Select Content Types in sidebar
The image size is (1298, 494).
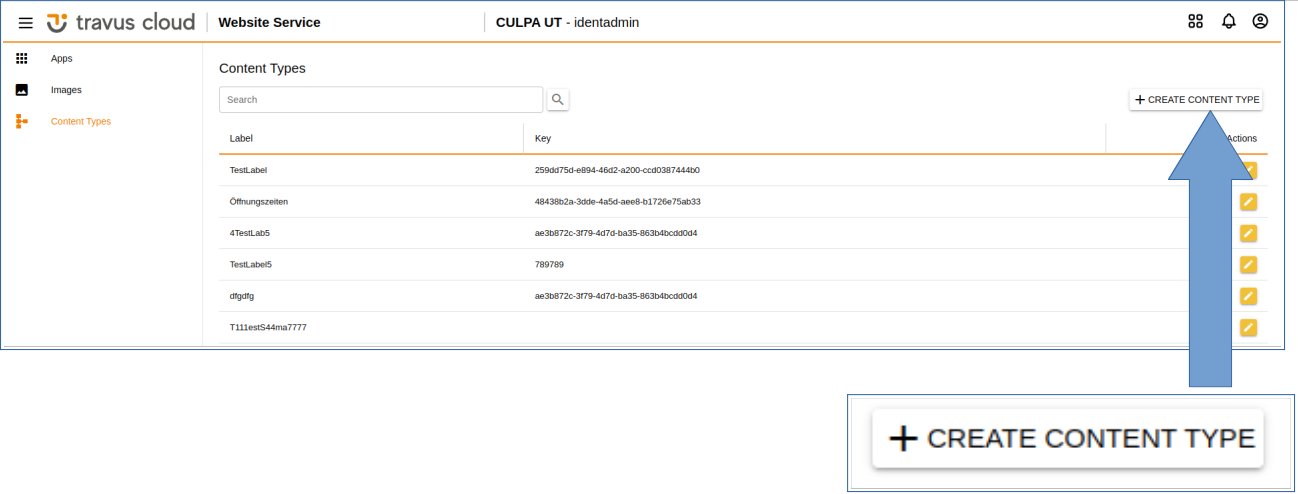pos(80,122)
